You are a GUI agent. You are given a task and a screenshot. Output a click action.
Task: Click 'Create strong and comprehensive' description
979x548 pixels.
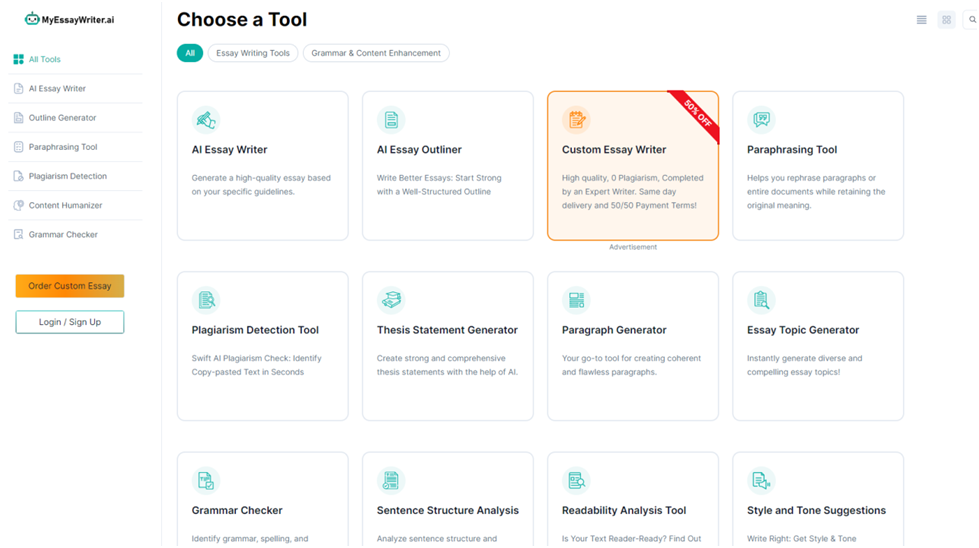coord(447,365)
